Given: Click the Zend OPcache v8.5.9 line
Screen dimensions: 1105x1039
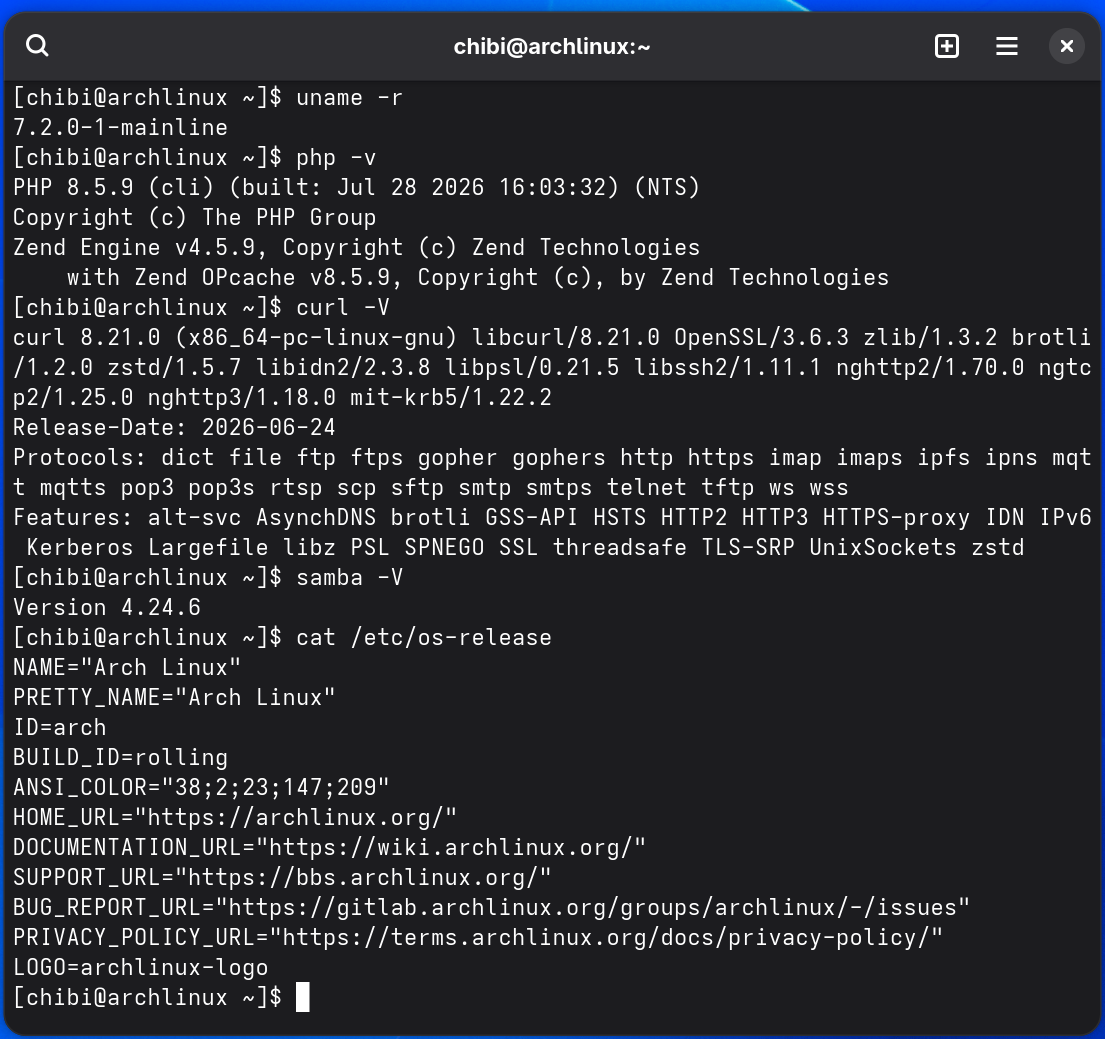Looking at the screenshot, I should pyautogui.click(x=478, y=277).
